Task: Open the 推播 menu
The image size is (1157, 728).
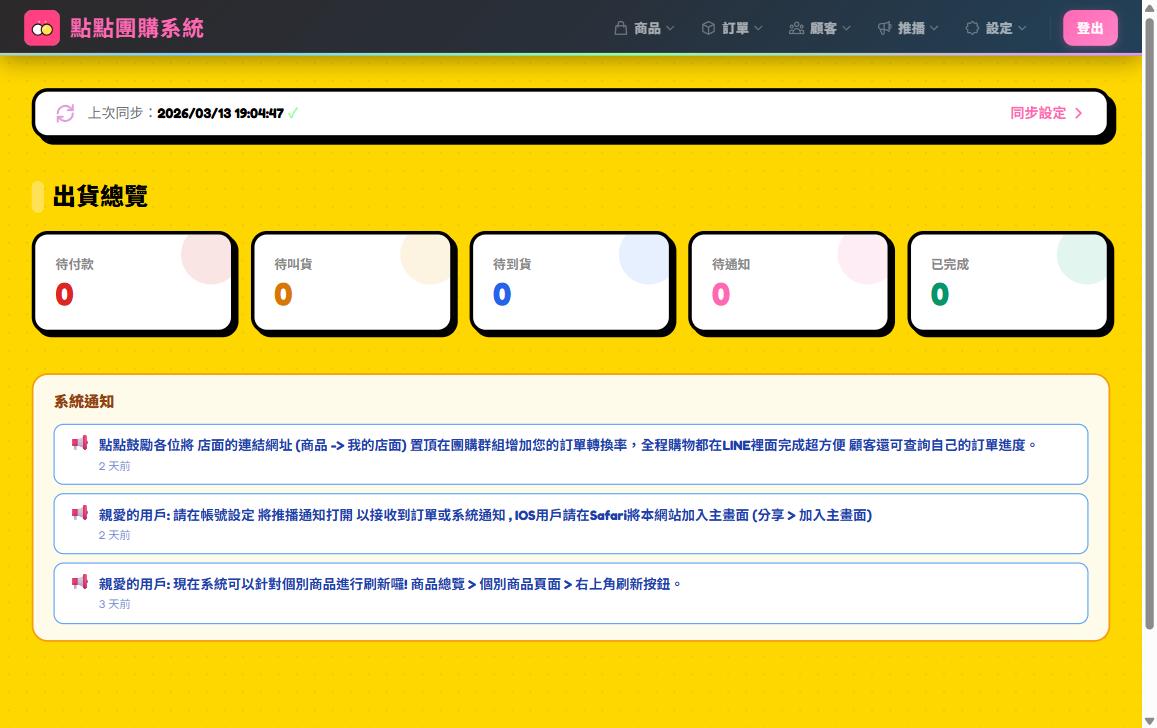Action: 911,28
